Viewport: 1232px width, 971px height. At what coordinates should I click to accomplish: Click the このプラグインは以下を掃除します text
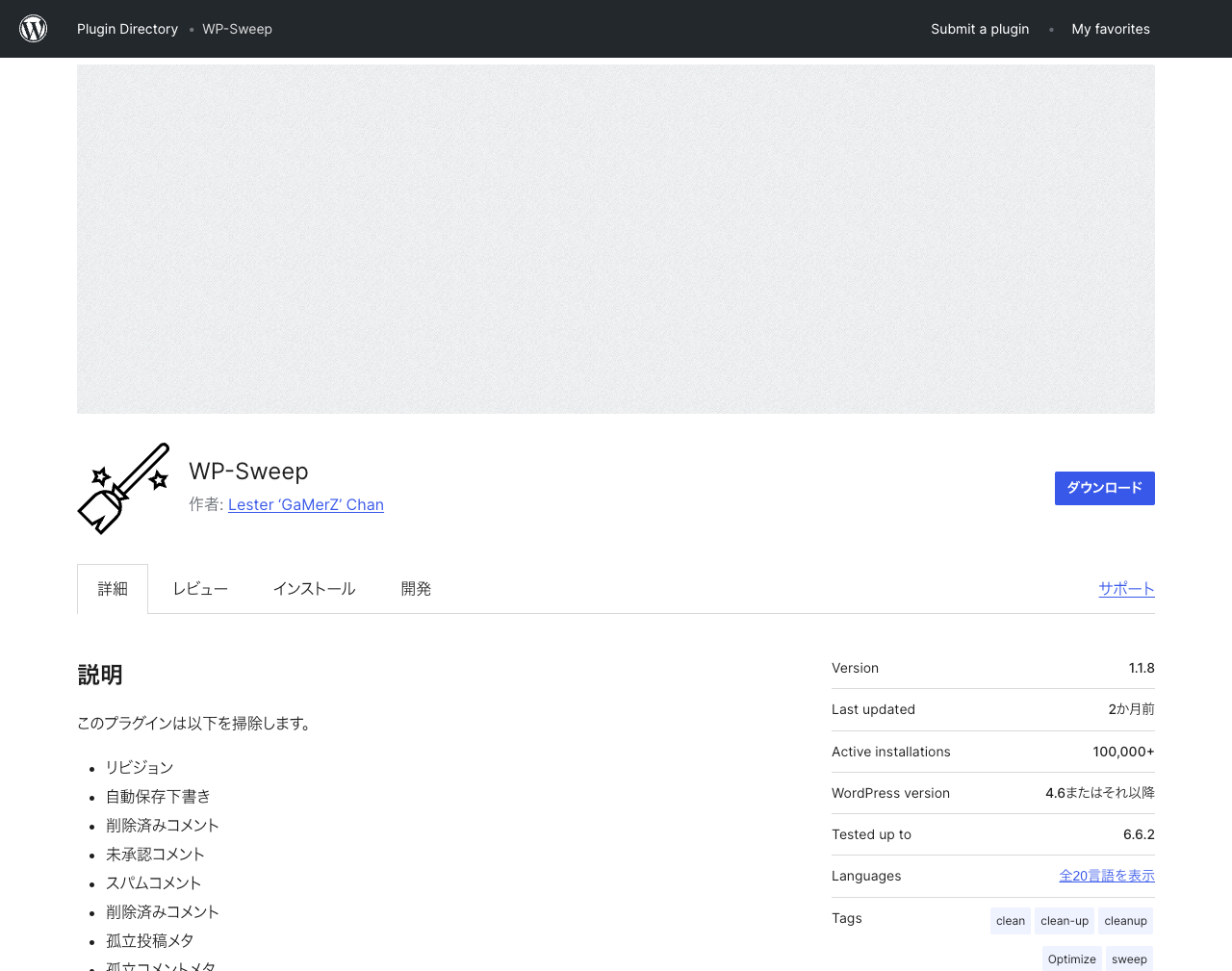tap(196, 723)
